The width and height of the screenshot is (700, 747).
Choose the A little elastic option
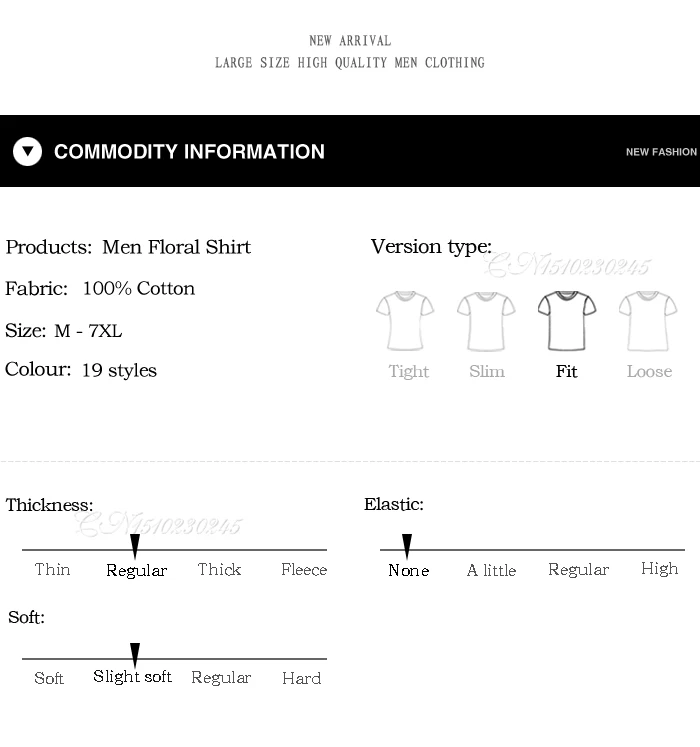[491, 570]
